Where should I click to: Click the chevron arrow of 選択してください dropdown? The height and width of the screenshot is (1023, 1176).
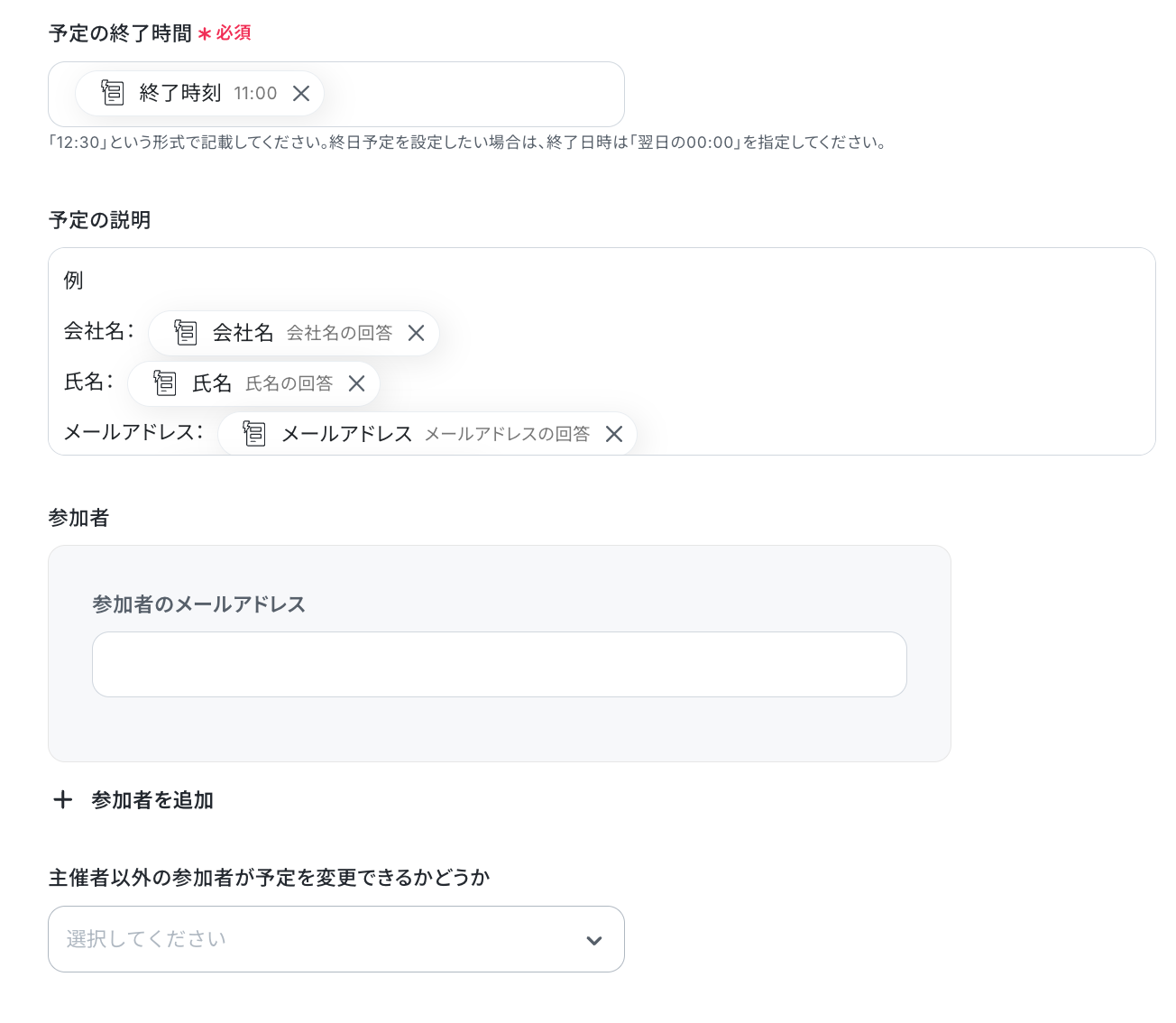[x=593, y=940]
